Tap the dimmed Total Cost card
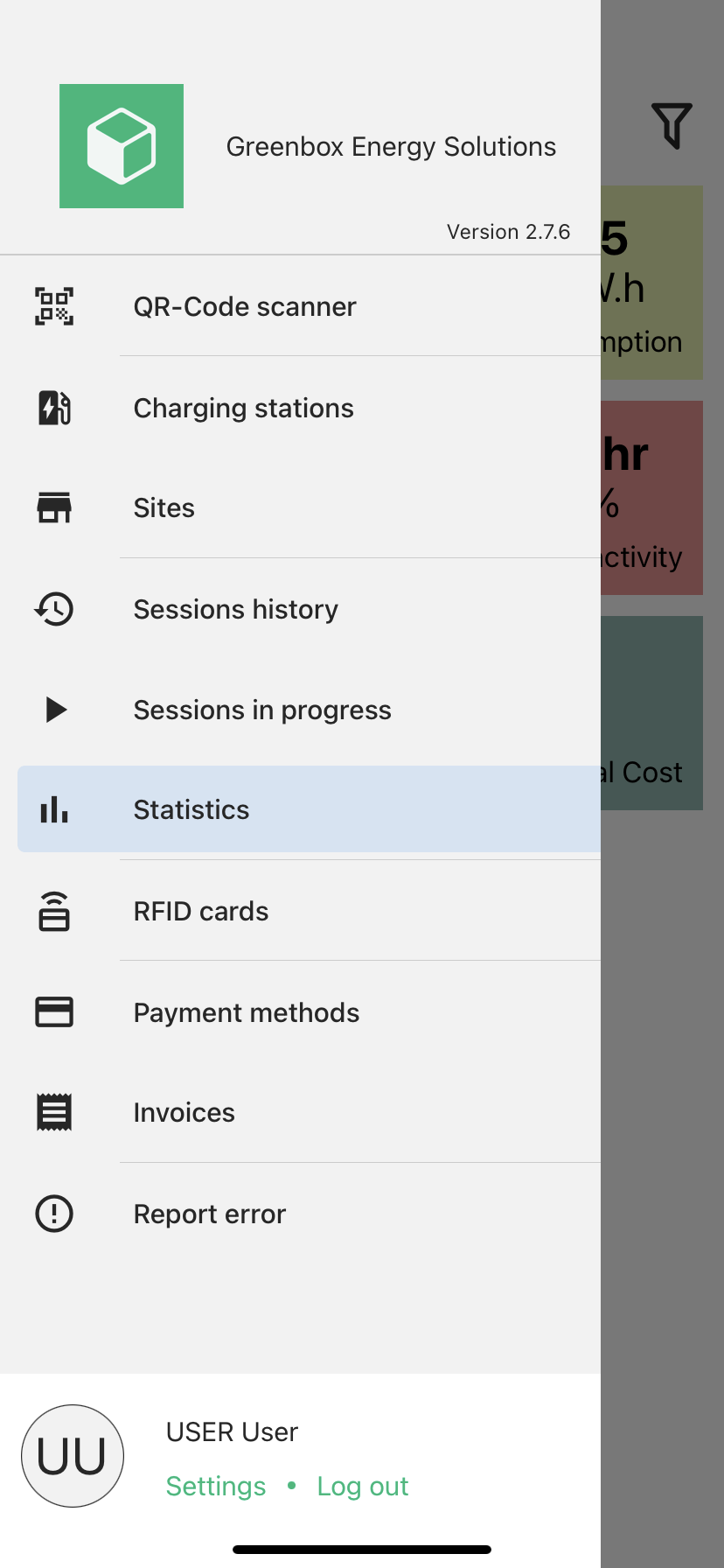724x1568 pixels. pos(651,713)
